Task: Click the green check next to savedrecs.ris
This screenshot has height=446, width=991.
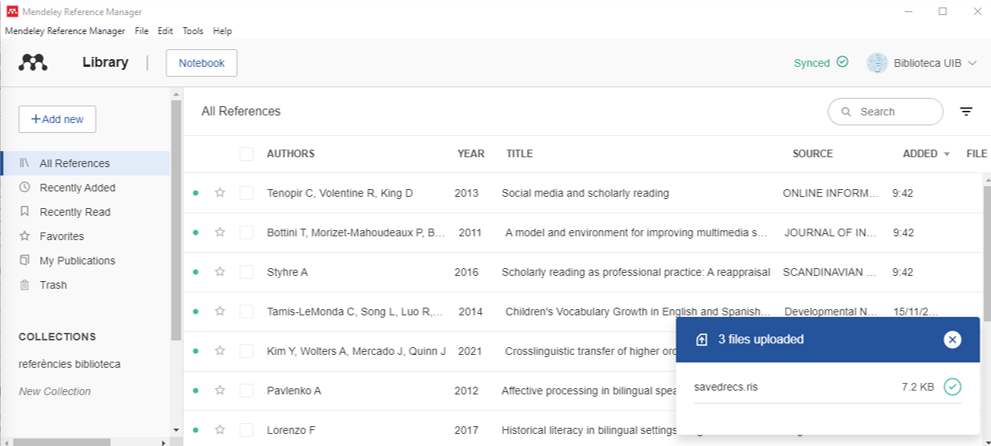Action: click(952, 387)
